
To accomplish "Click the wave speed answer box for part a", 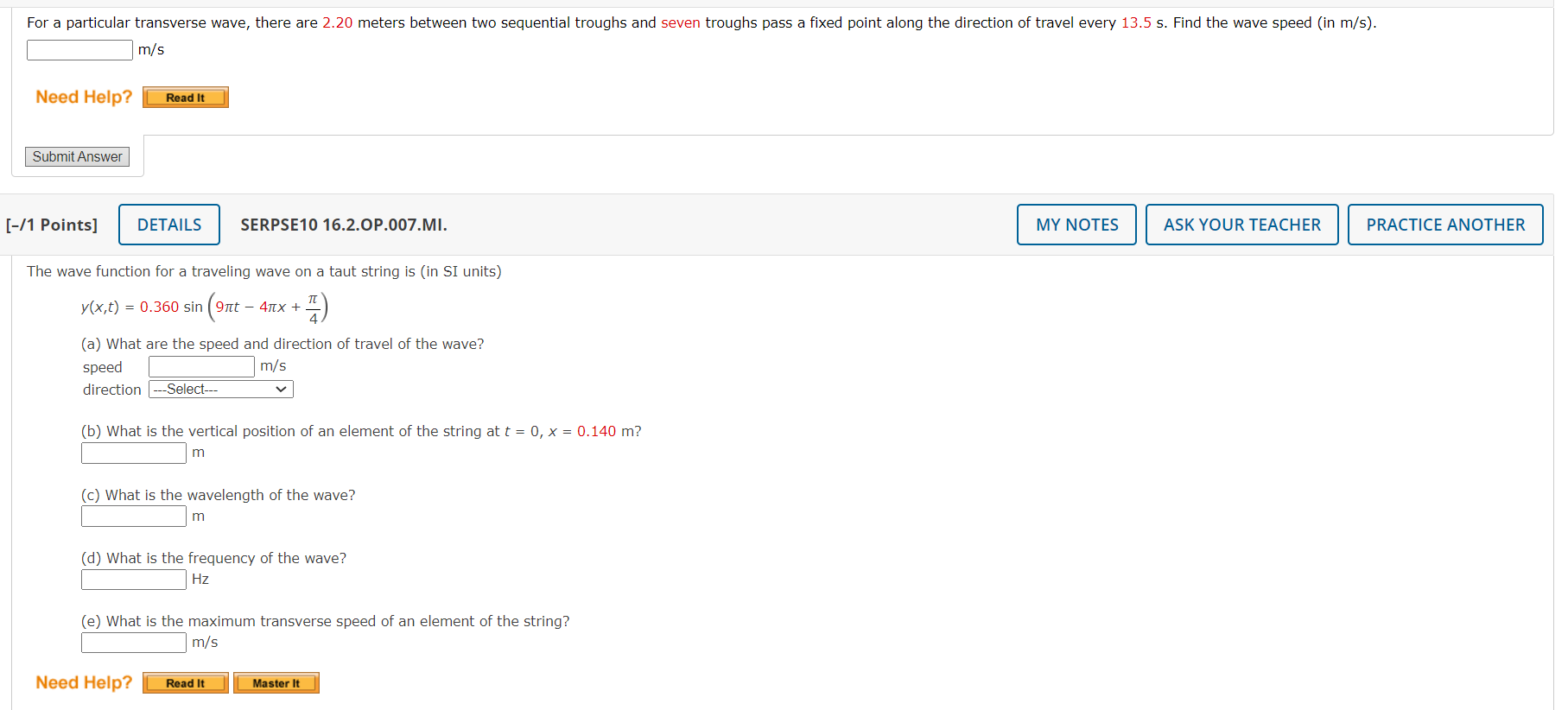I will (200, 365).
